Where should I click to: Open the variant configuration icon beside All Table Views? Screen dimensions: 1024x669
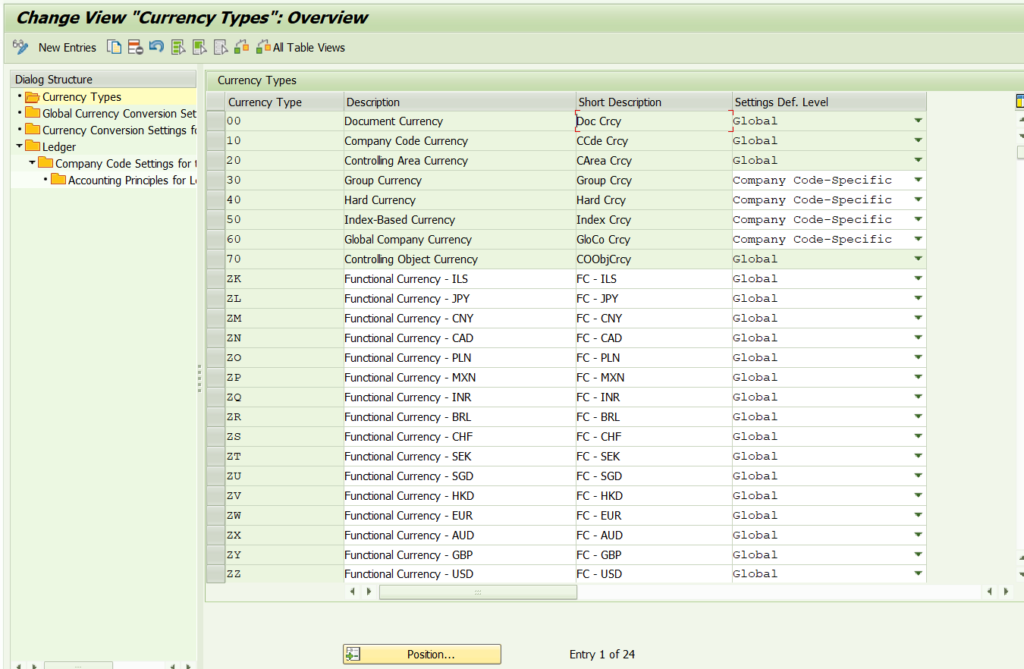tap(240, 47)
